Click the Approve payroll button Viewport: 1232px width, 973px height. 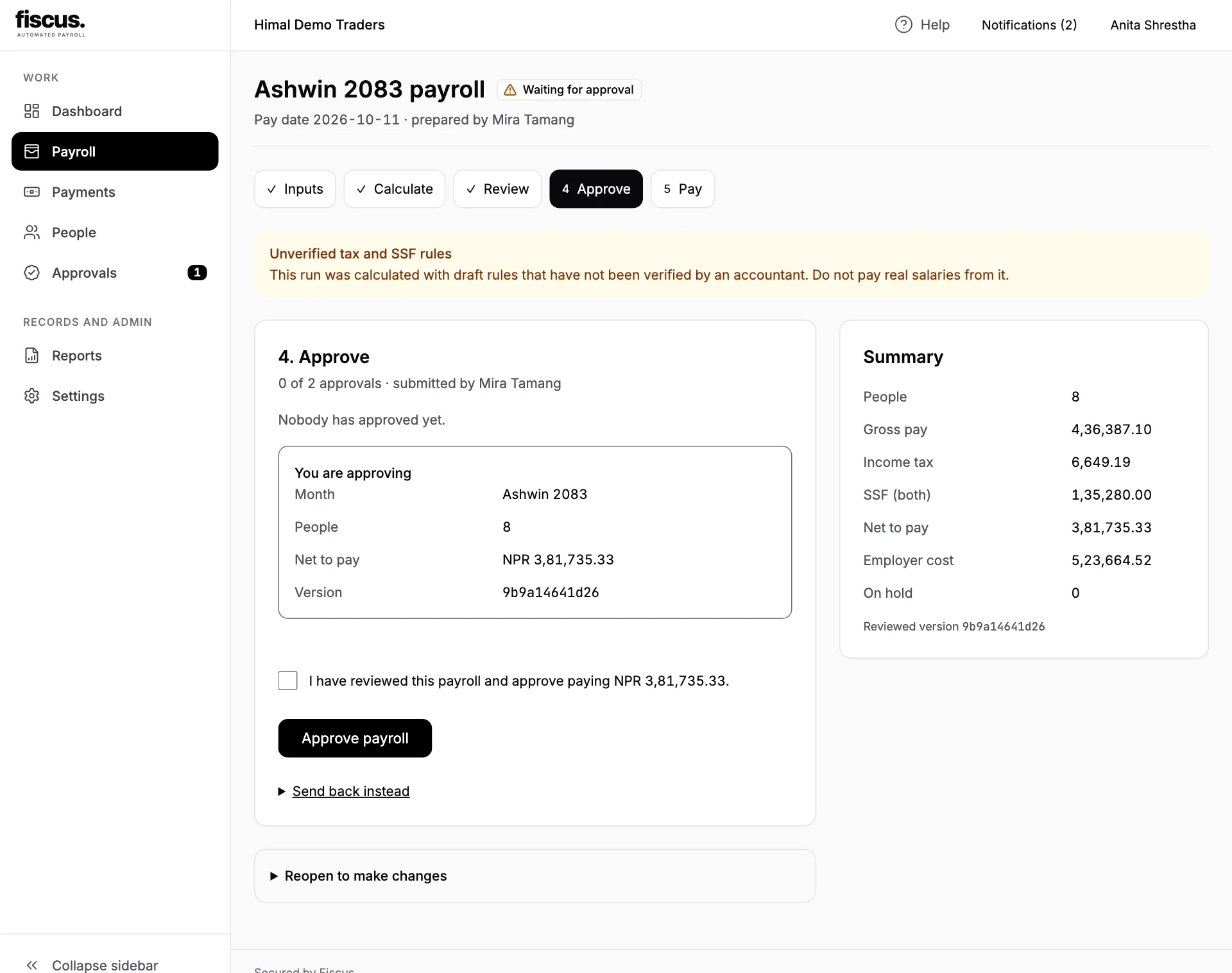click(x=355, y=738)
